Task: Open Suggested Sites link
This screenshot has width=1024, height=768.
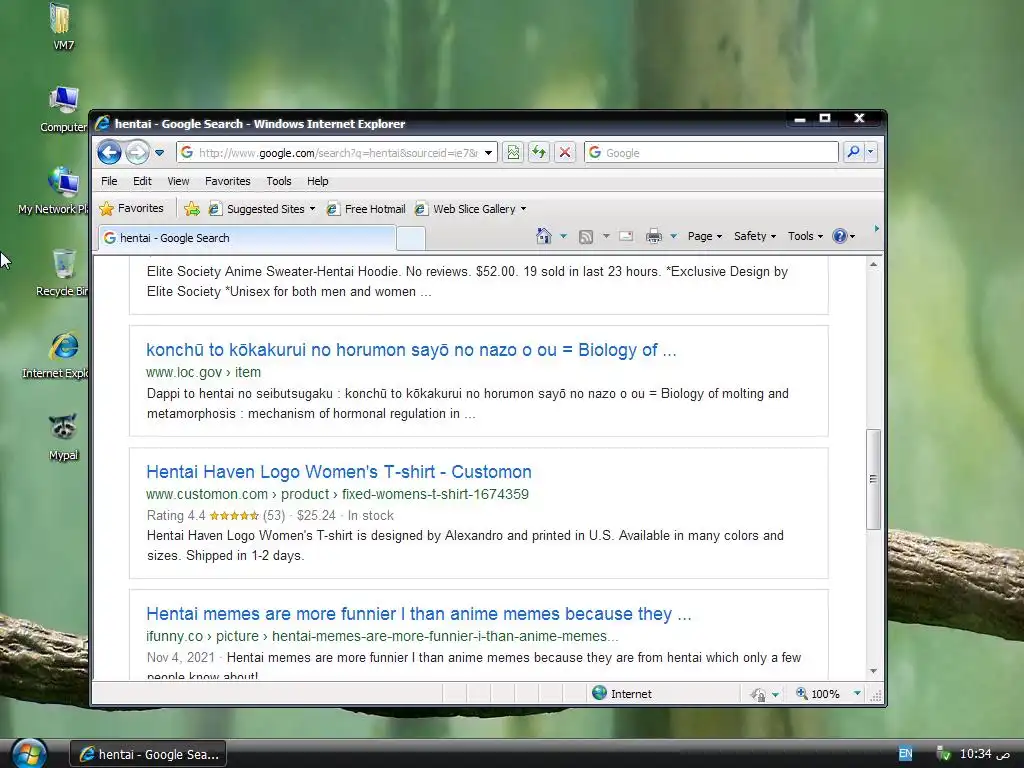Action: click(257, 209)
